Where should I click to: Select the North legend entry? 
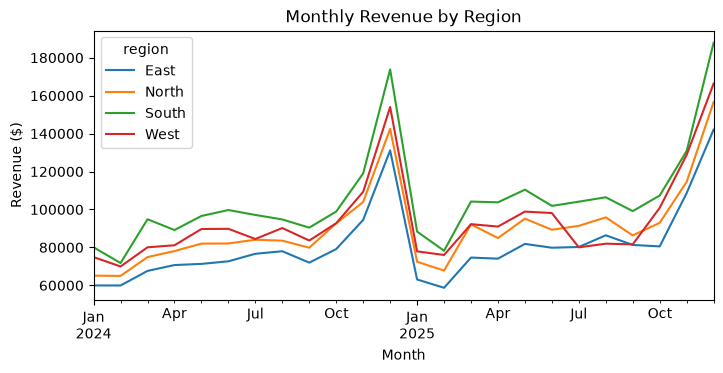[x=144, y=92]
